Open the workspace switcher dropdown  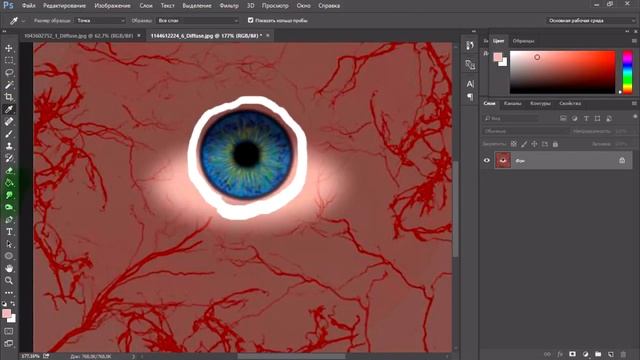[x=591, y=20]
